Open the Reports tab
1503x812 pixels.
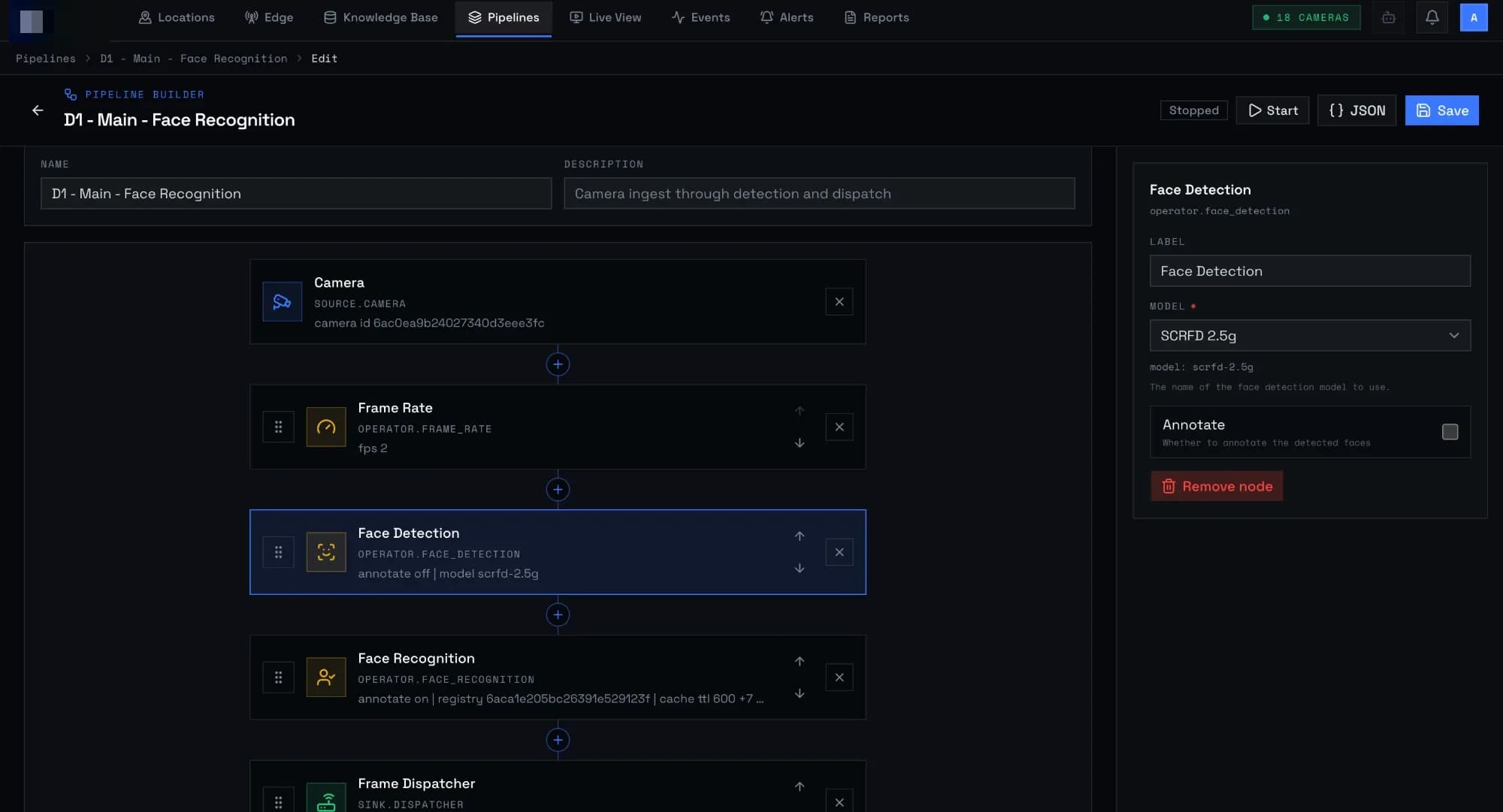pyautogui.click(x=877, y=17)
